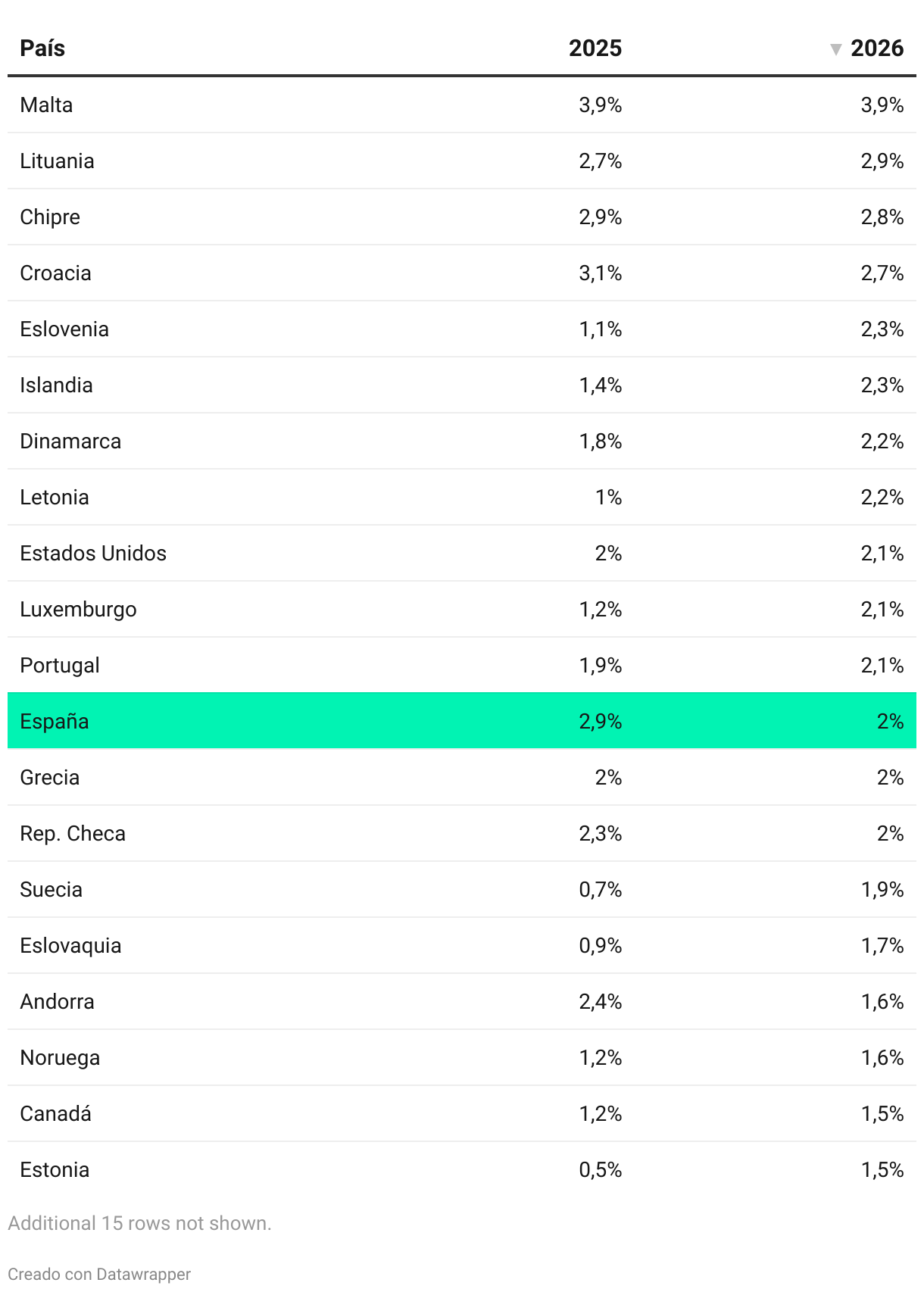Image resolution: width=924 pixels, height=1292 pixels.
Task: Click the sort arrow beside 2026
Action: click(x=835, y=49)
